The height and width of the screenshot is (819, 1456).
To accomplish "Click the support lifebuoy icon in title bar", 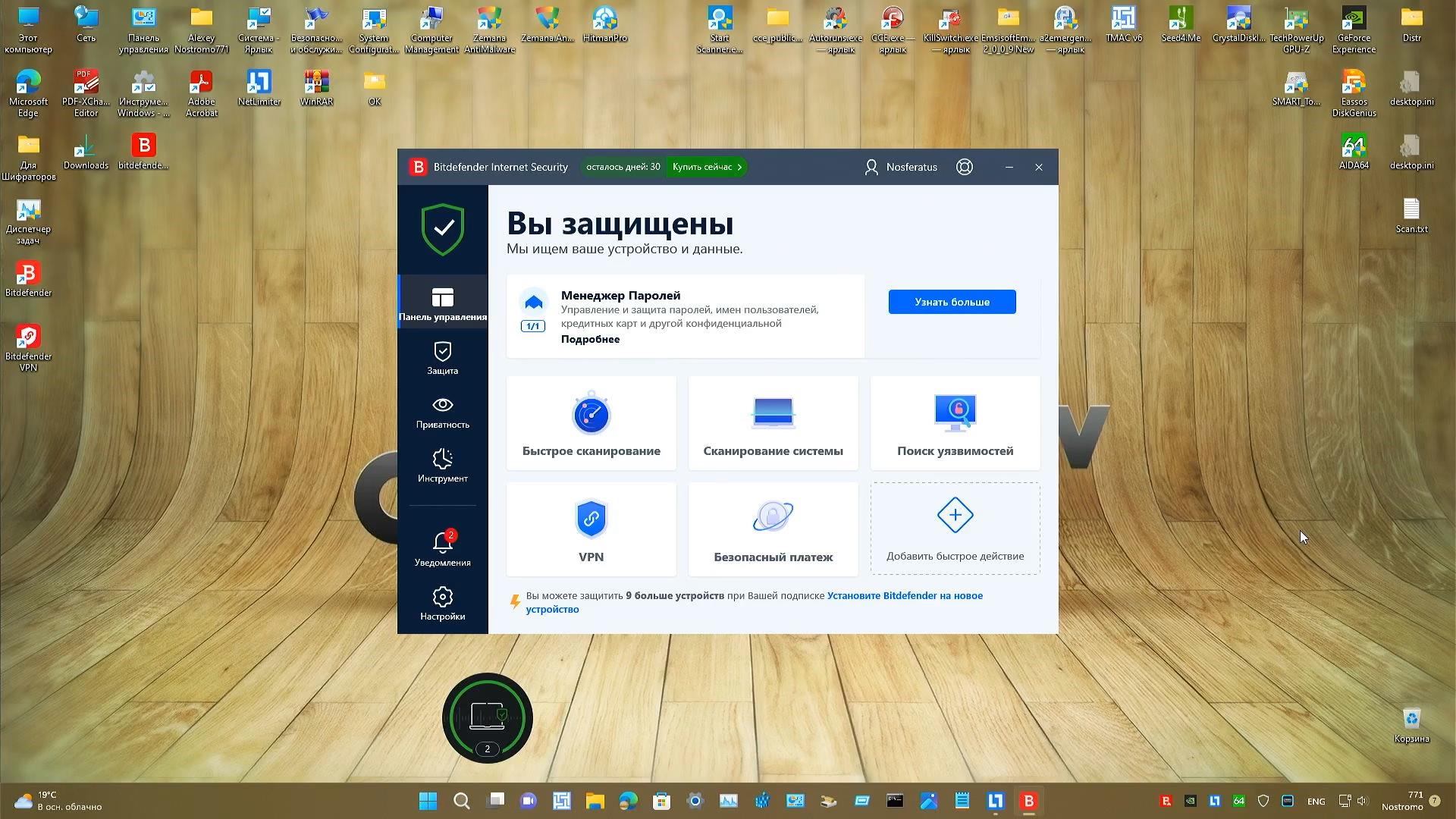I will (964, 167).
